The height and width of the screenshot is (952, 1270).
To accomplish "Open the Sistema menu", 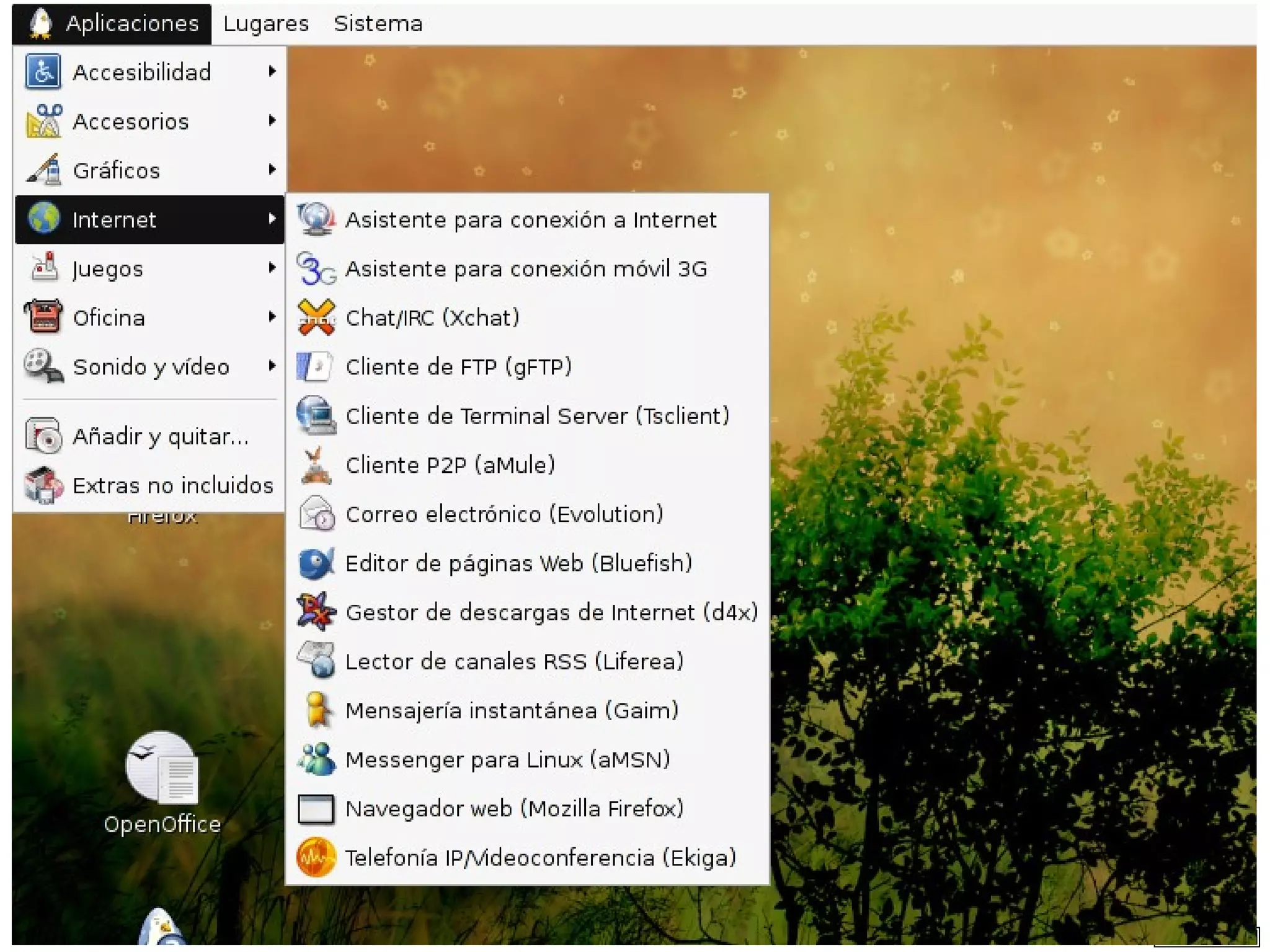I will click(x=378, y=24).
